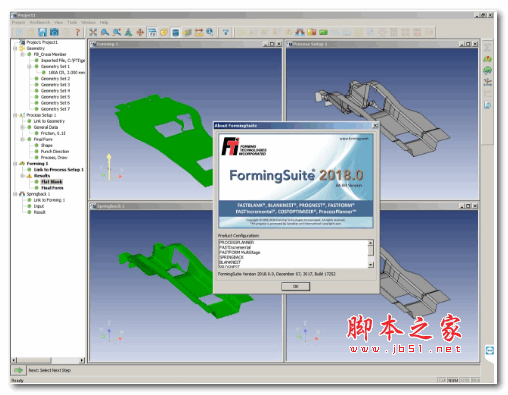
Task: Click the report document icon in right sidebar
Action: (487, 105)
